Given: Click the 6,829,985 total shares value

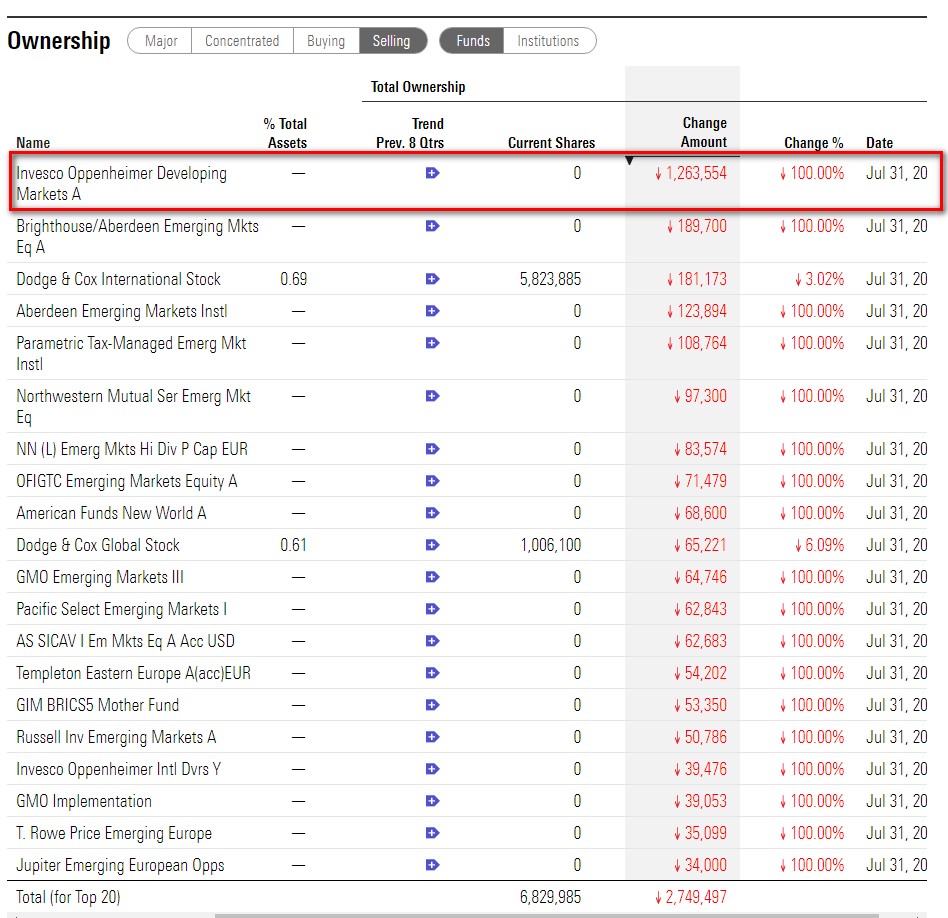Looking at the screenshot, I should click(550, 897).
